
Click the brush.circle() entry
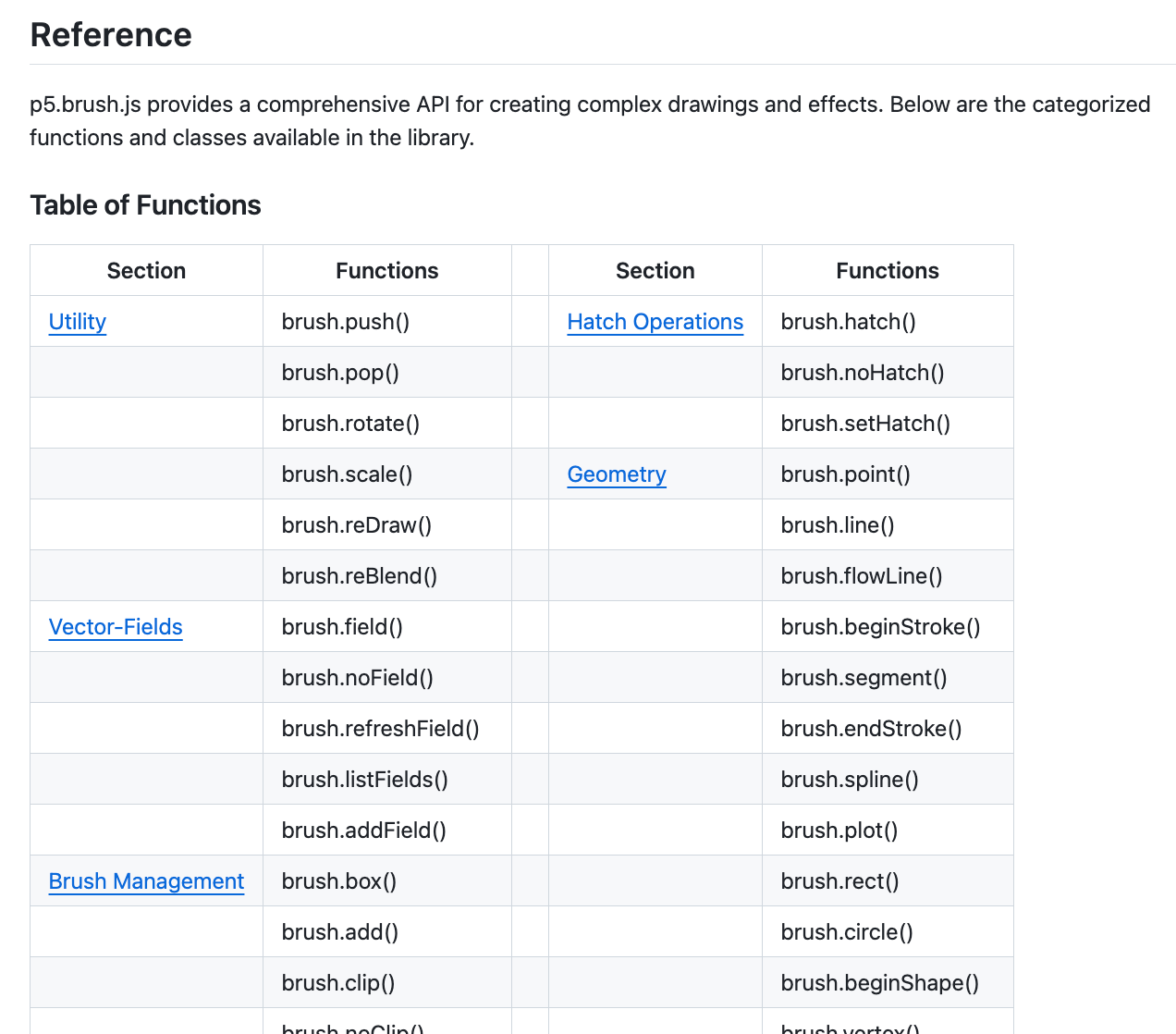tap(847, 932)
